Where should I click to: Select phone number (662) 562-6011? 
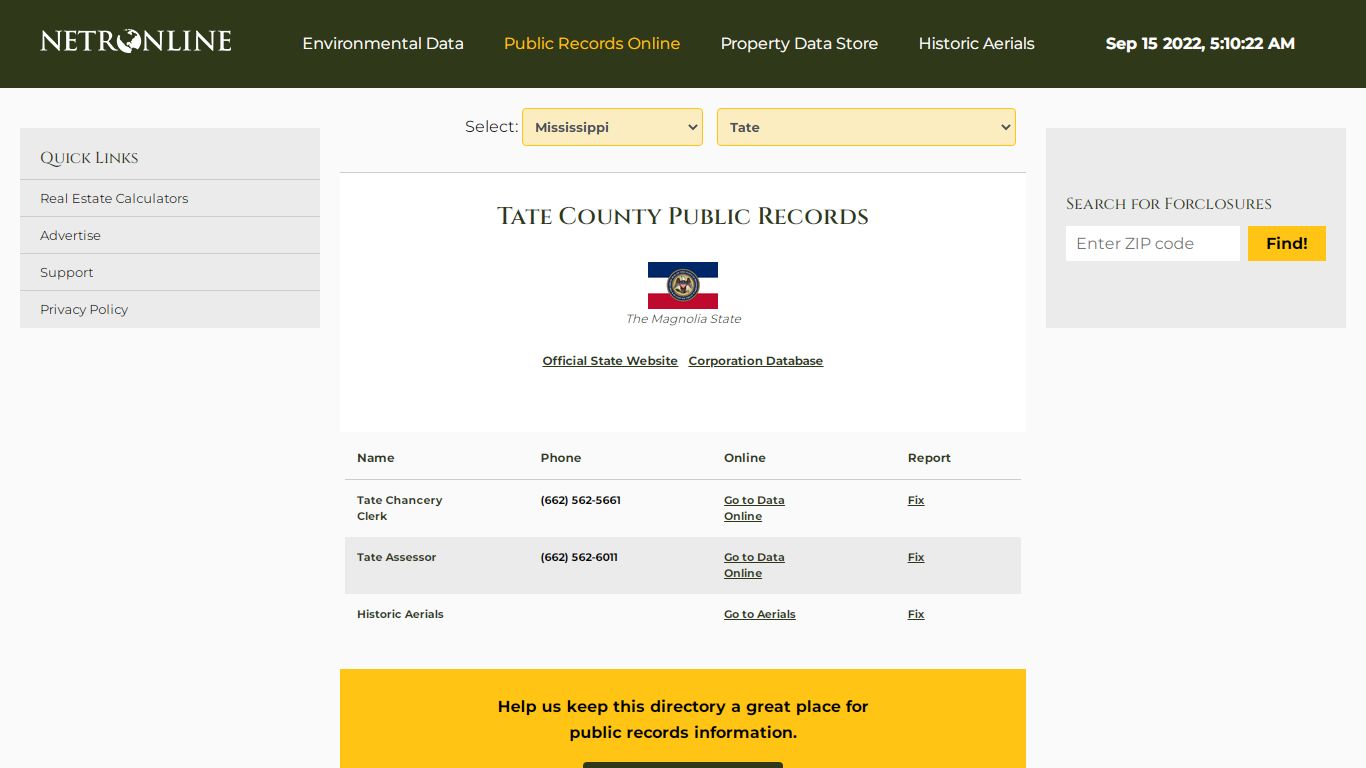pos(579,557)
